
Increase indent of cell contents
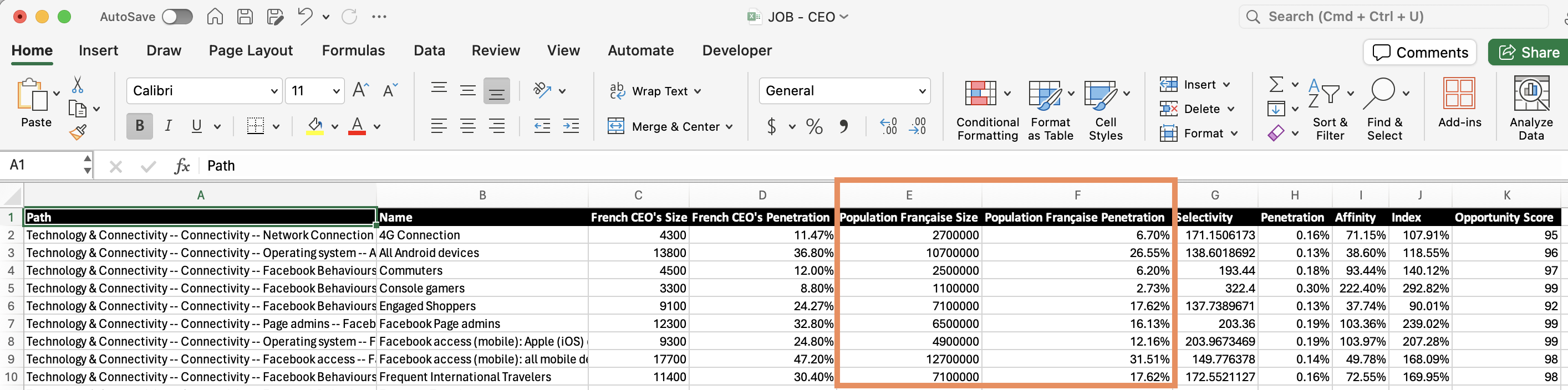[x=571, y=126]
